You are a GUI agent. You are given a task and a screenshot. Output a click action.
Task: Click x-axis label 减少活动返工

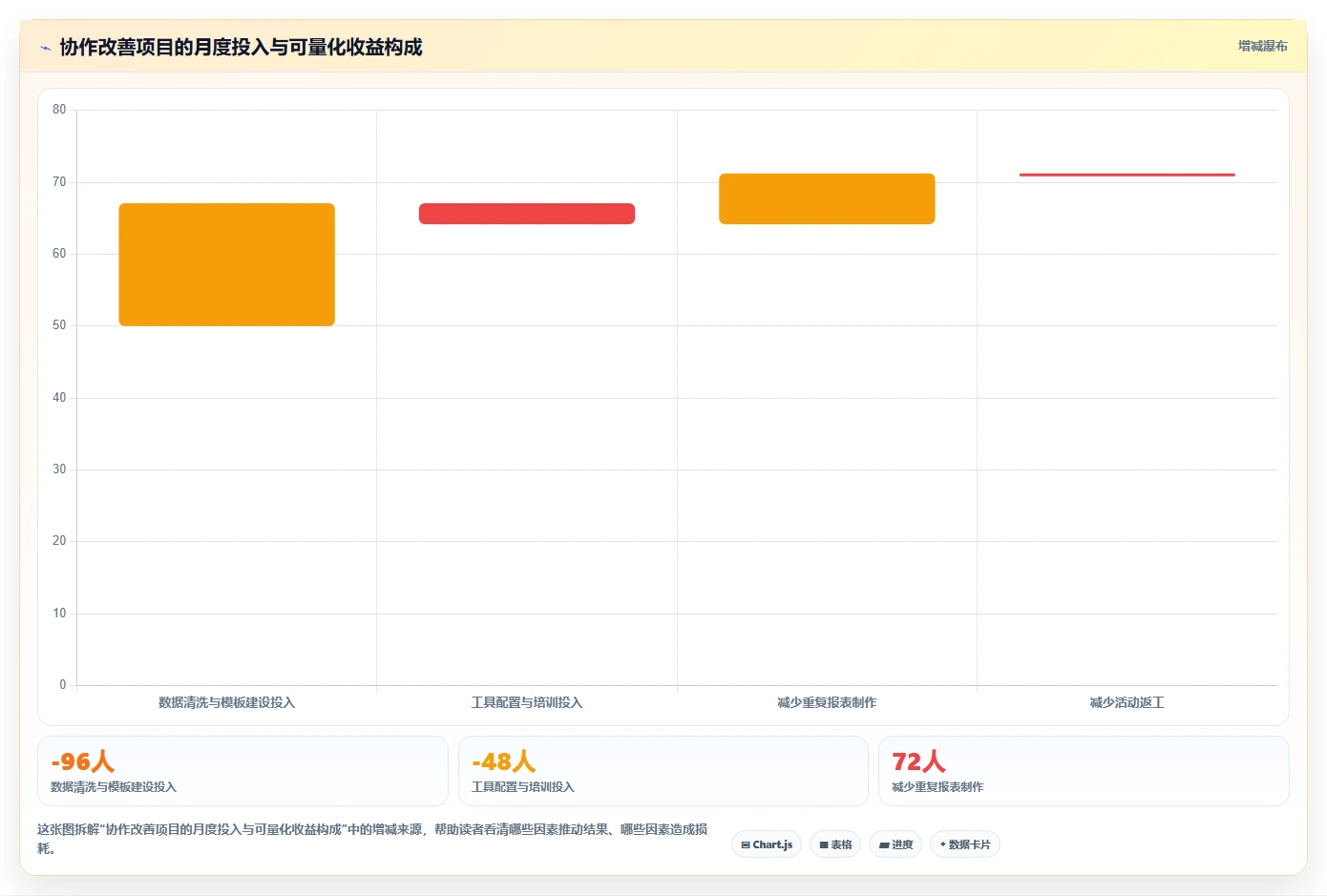point(1127,702)
